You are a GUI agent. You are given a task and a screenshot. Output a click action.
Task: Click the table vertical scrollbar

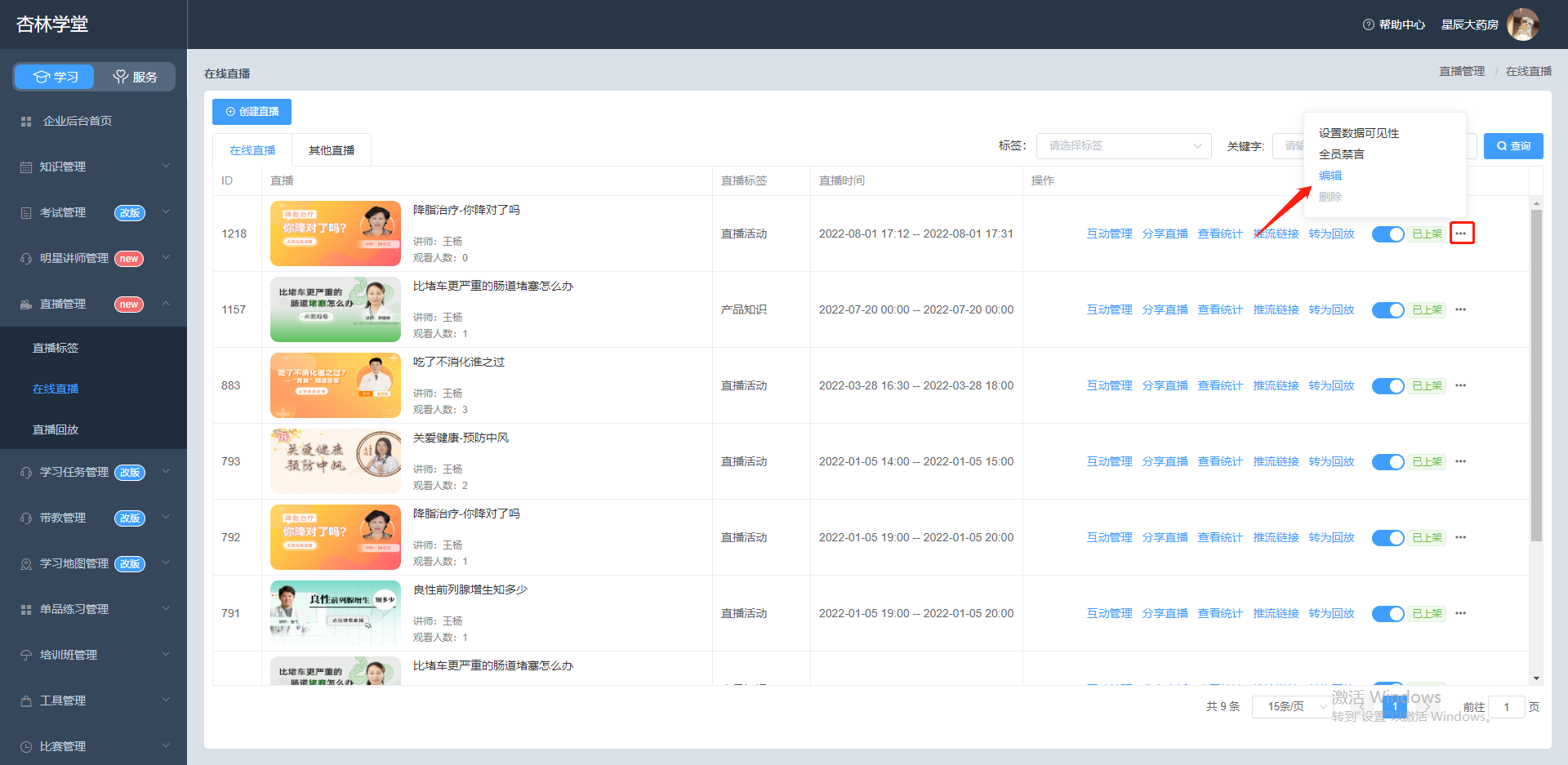tap(1536, 376)
